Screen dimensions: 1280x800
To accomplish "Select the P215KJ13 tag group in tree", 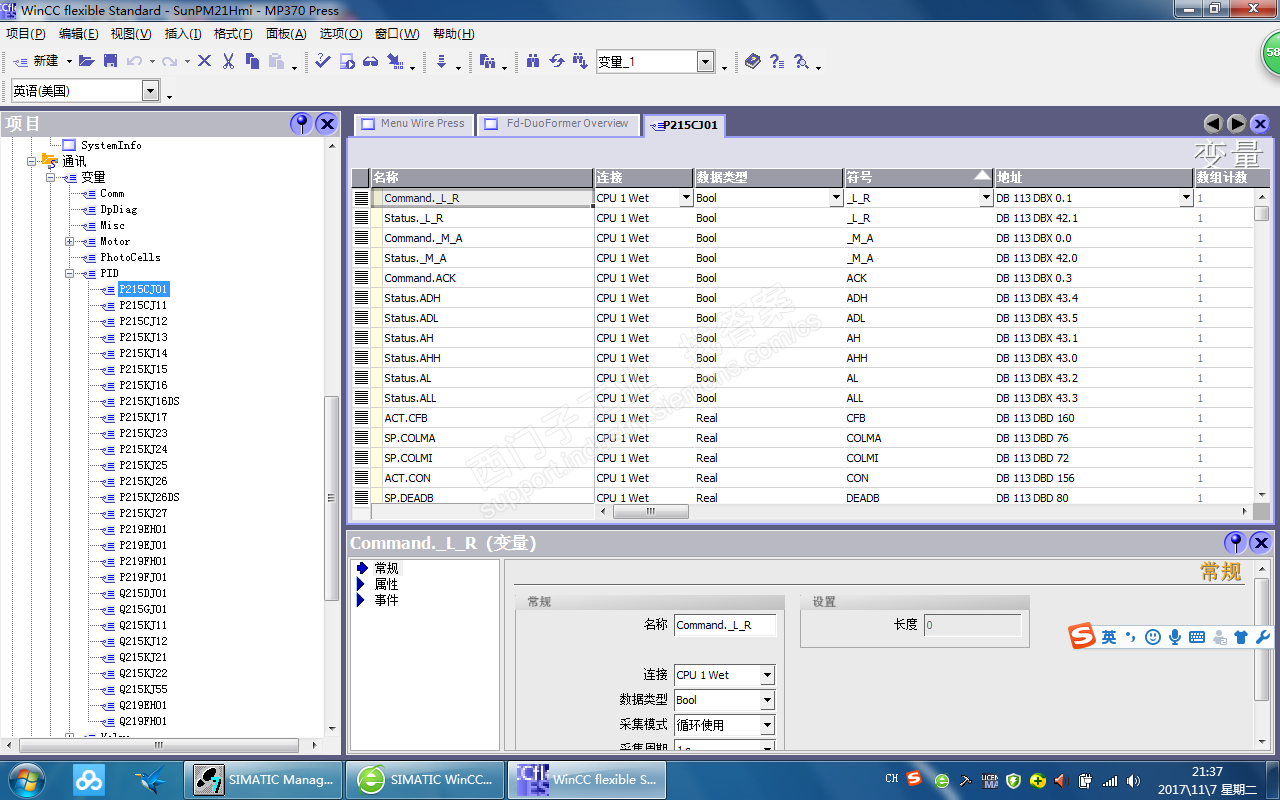I will point(143,337).
